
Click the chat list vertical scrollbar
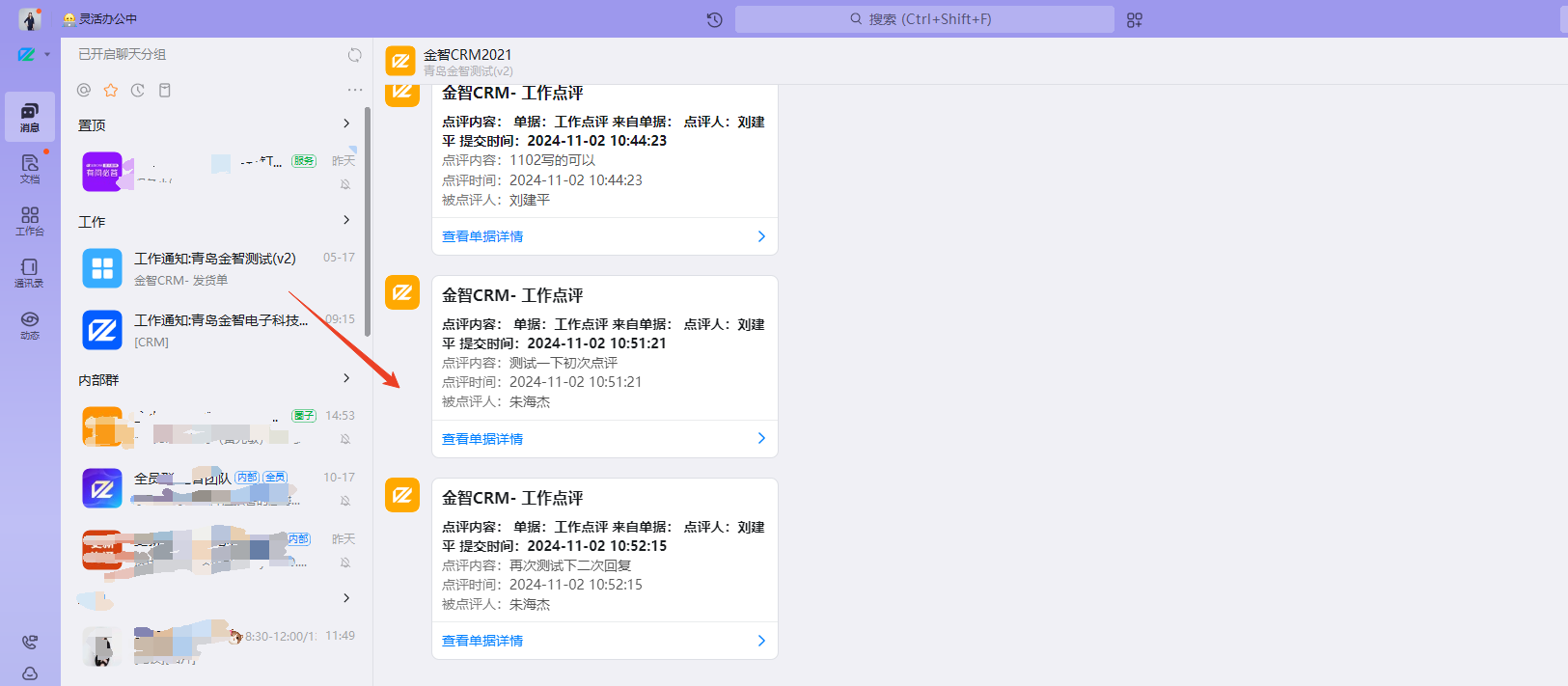tap(368, 222)
